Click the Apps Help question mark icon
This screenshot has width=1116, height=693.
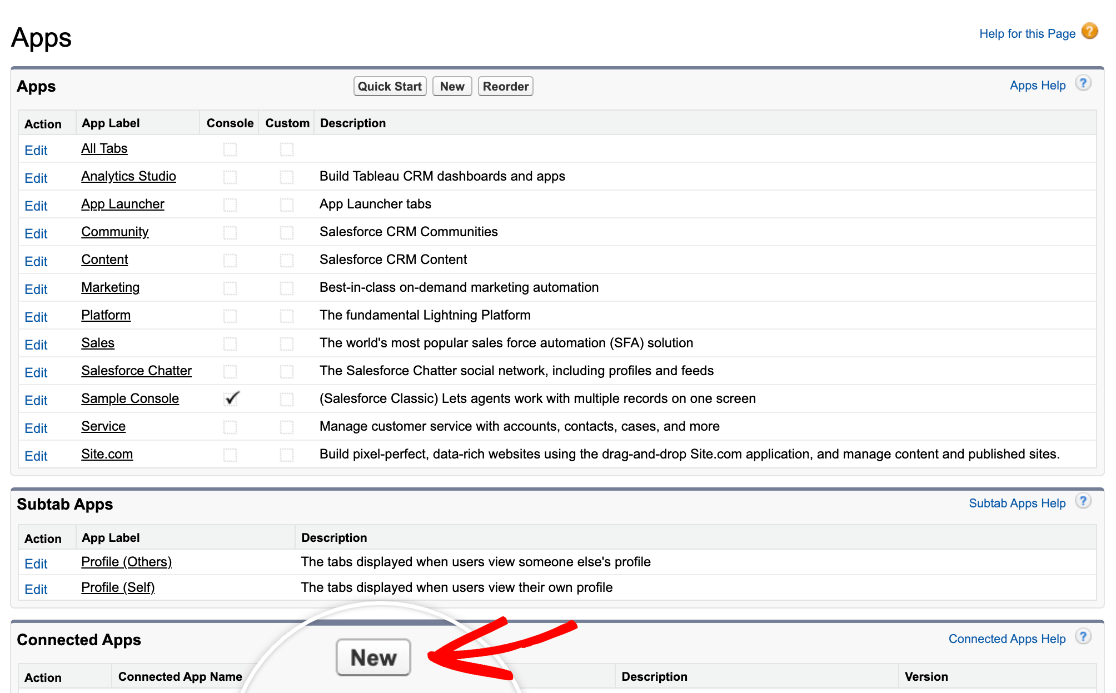(1083, 83)
